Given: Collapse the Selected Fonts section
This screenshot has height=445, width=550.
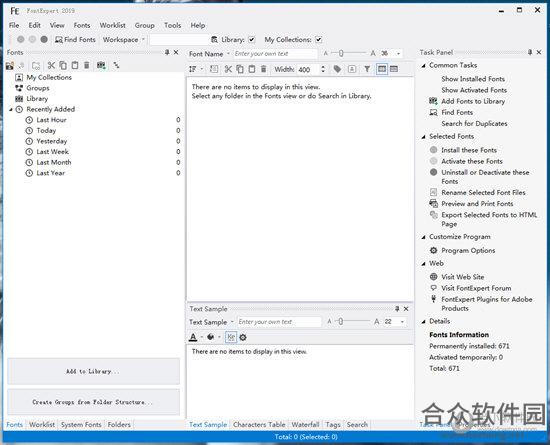Looking at the screenshot, I should coord(423,137).
